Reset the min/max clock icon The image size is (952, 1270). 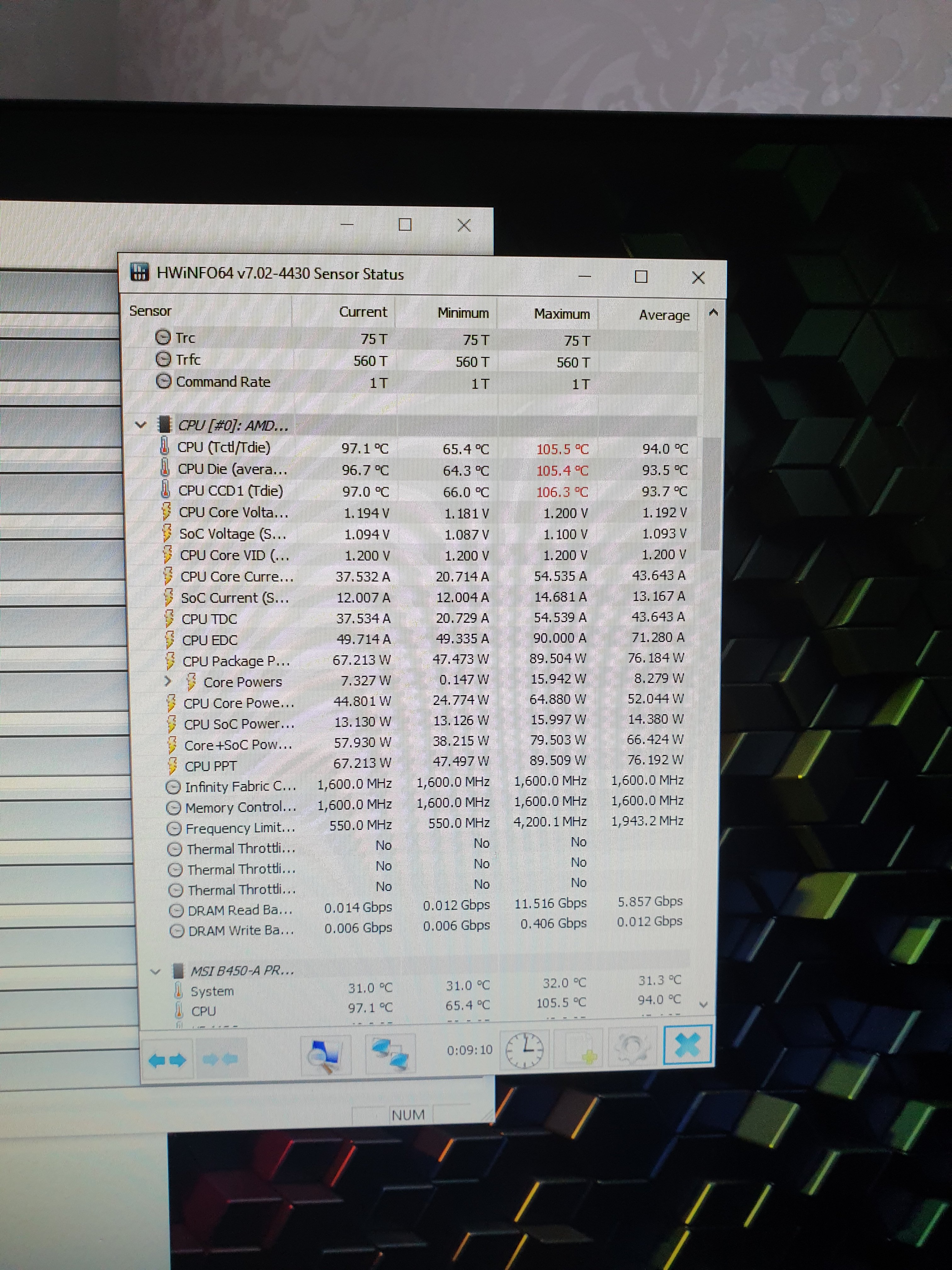(x=524, y=1050)
